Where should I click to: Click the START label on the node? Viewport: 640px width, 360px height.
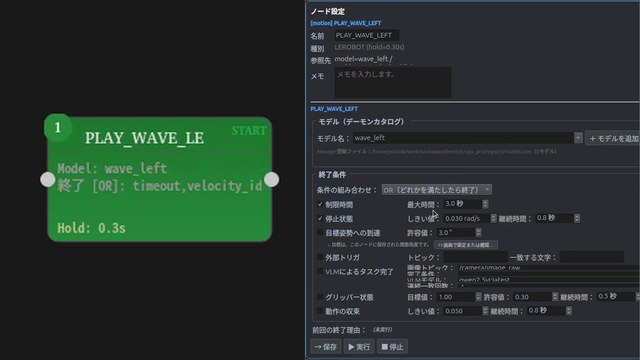coord(249,131)
